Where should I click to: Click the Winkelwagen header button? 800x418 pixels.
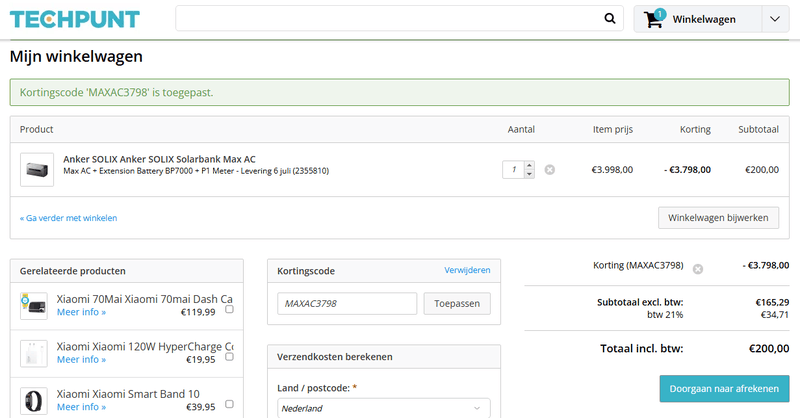tap(697, 19)
